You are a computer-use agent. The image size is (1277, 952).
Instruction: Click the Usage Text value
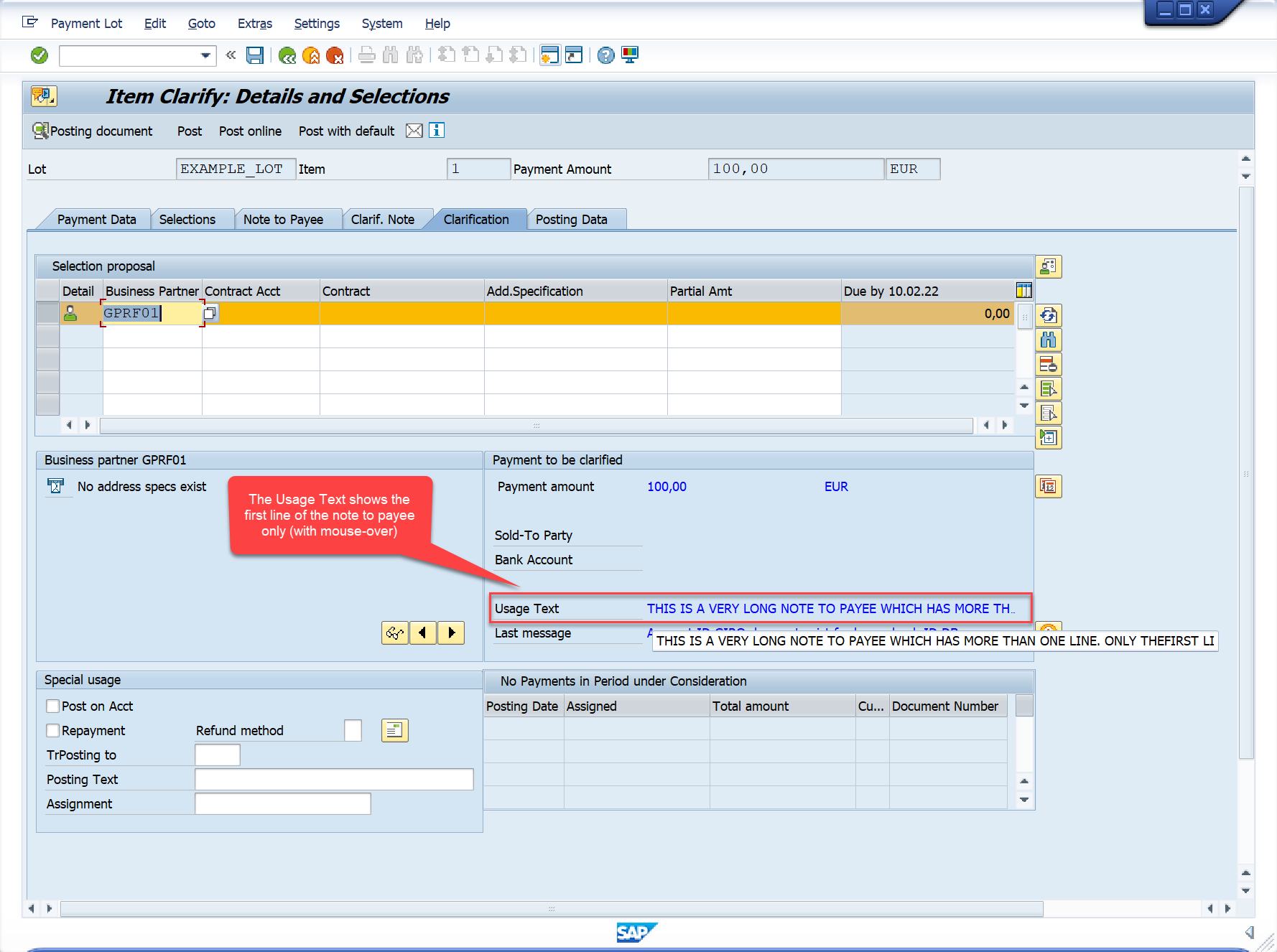[x=831, y=609]
